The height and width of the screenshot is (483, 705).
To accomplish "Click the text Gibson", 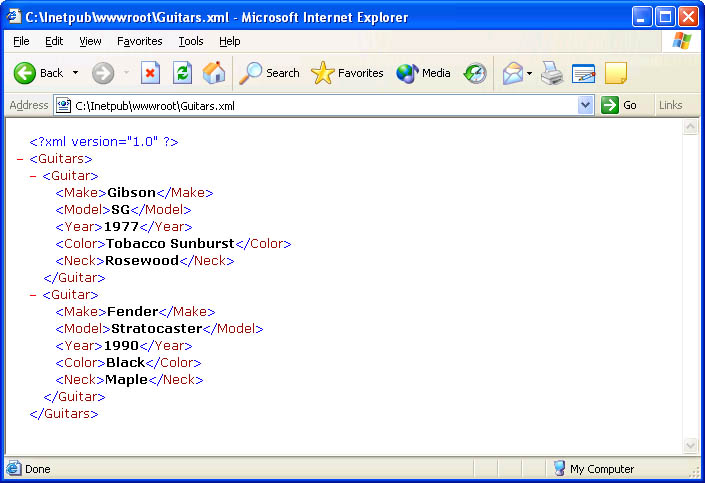I will click(131, 192).
